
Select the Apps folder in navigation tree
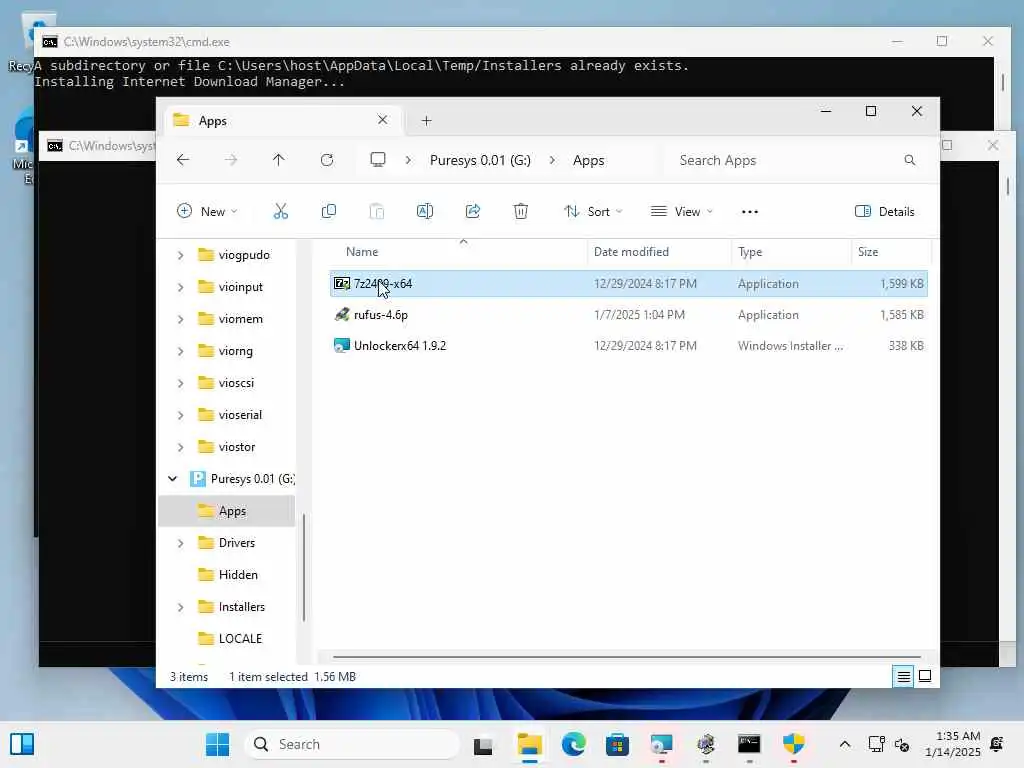point(227,511)
